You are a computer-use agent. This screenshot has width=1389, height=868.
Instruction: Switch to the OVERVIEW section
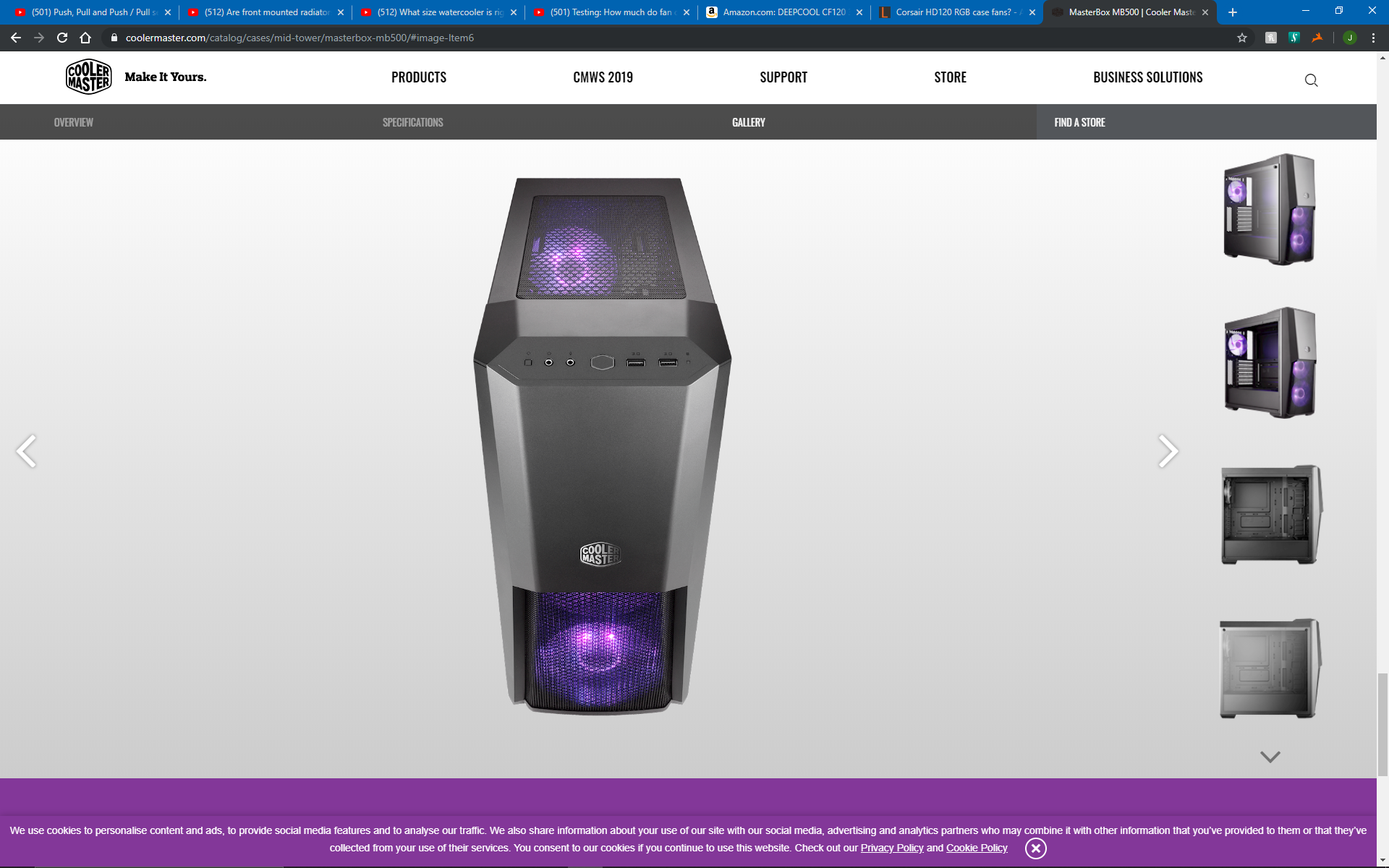coord(74,122)
